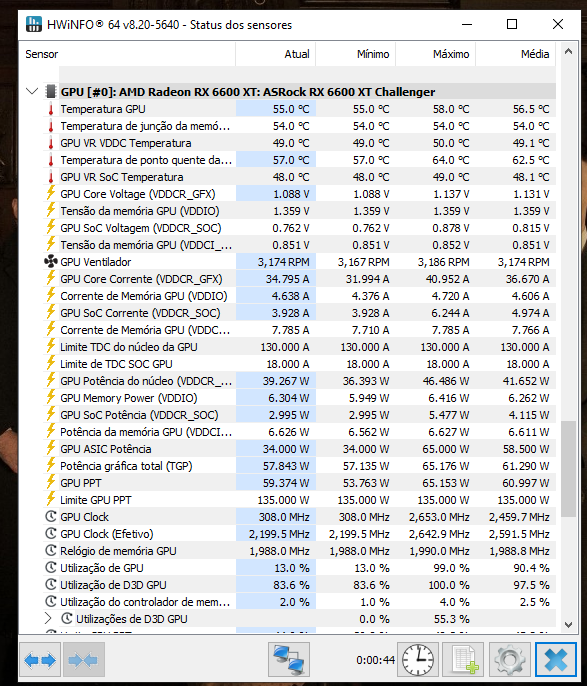Screen dimensions: 587x686
Task: Select the GPU [#0] AMD Radeon RX 6600 XT header
Action: 248,92
